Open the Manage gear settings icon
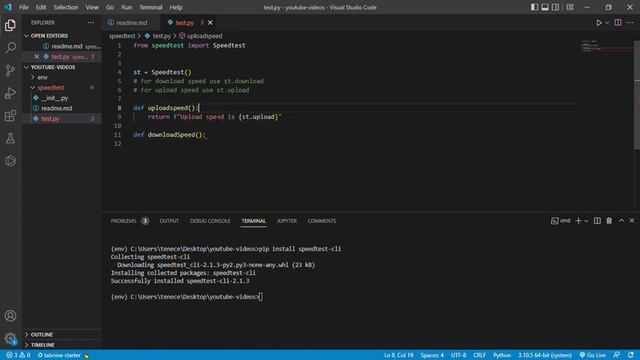 [10, 338]
